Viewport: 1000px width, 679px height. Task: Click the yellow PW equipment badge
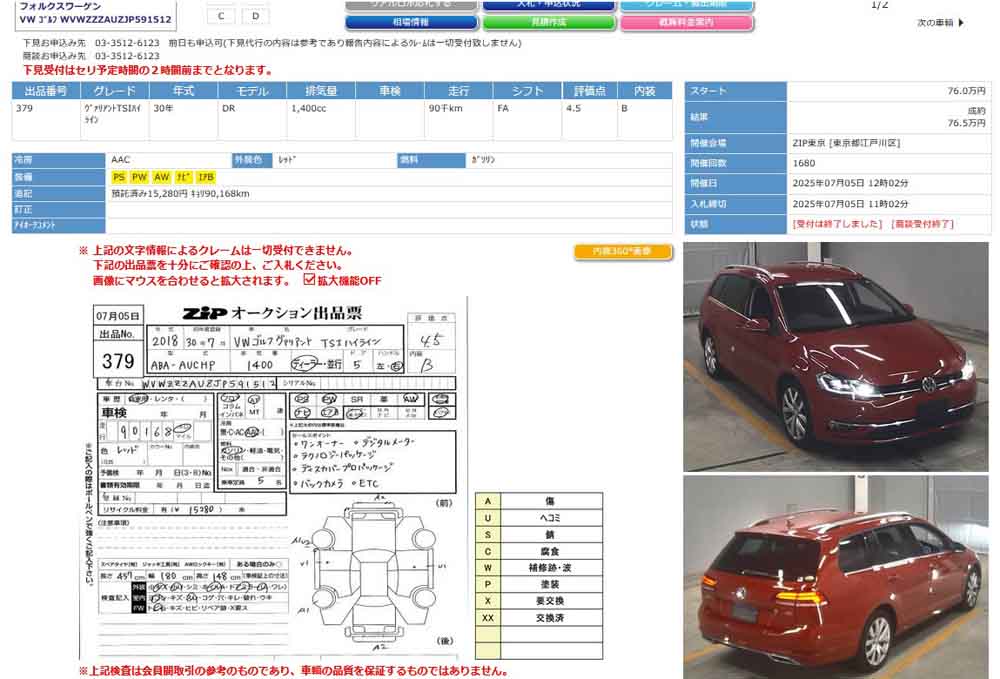(139, 177)
